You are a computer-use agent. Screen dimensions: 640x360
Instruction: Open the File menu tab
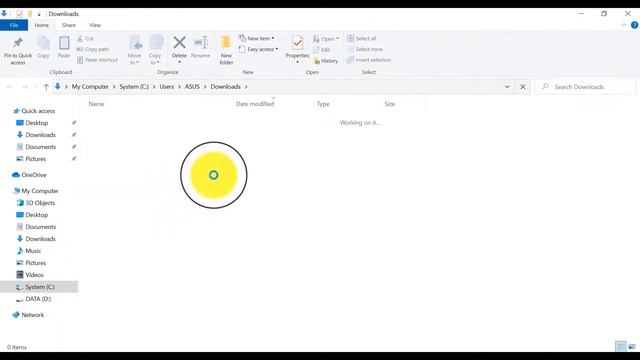(14, 25)
